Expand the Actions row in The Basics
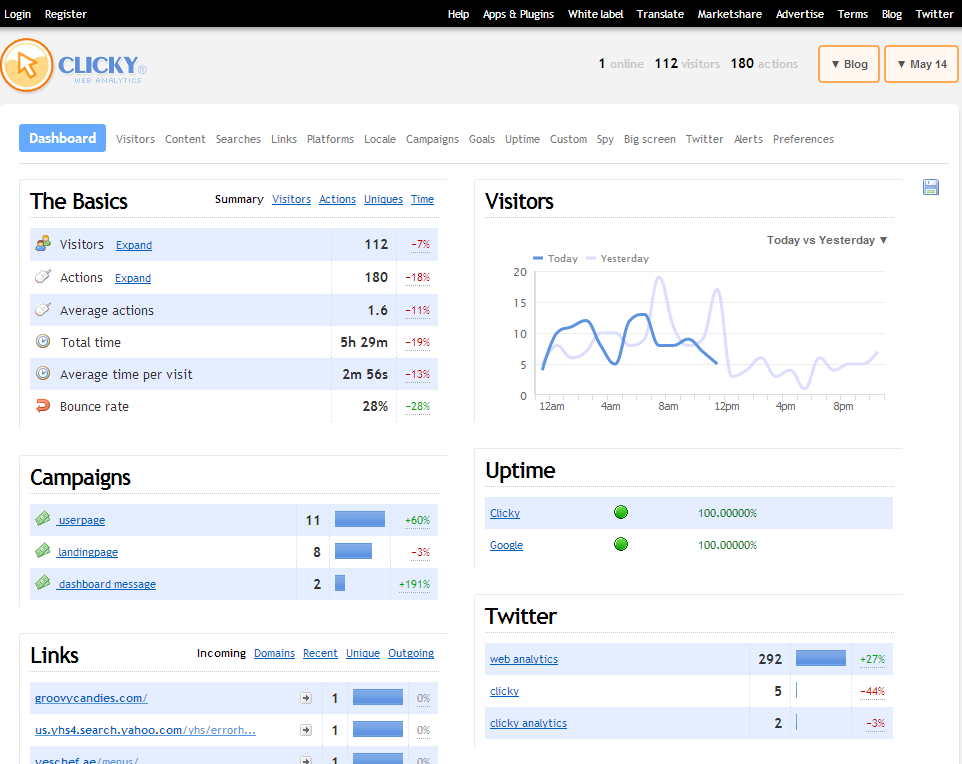Screen dimensions: 962x764 click(x=133, y=278)
